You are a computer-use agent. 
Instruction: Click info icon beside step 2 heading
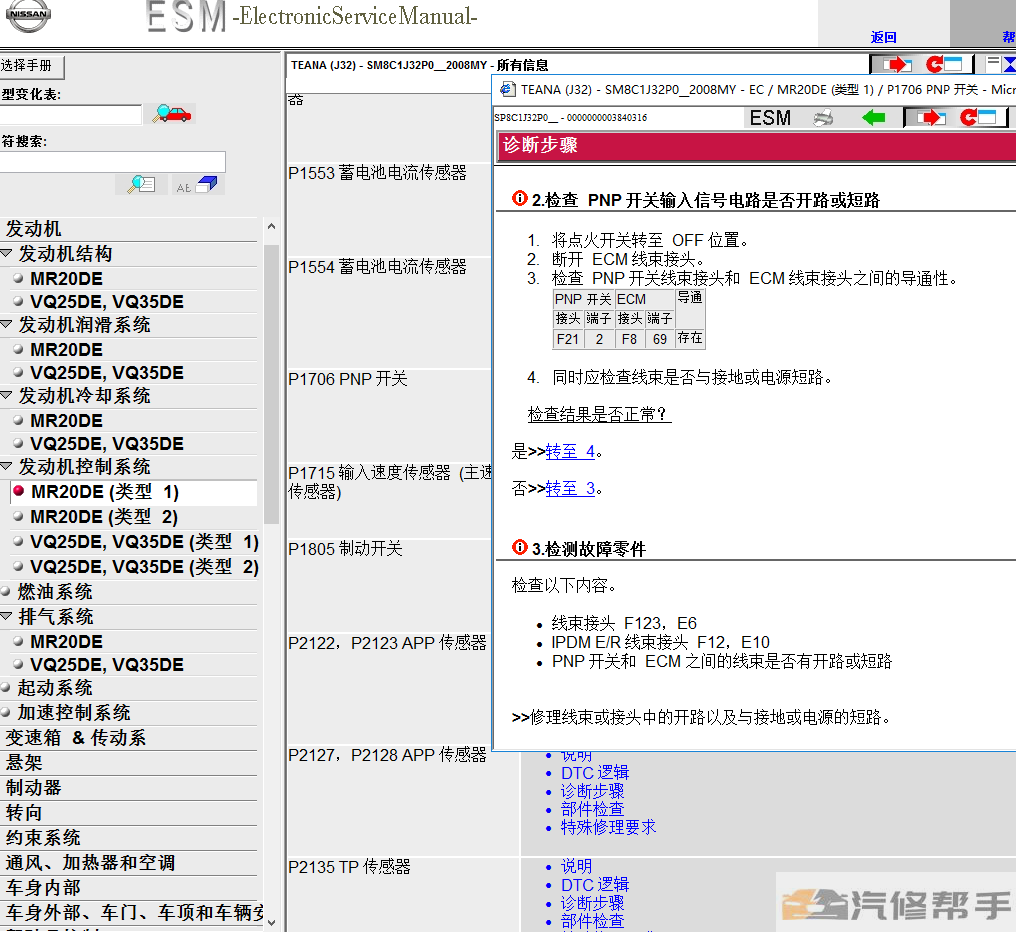(x=520, y=198)
